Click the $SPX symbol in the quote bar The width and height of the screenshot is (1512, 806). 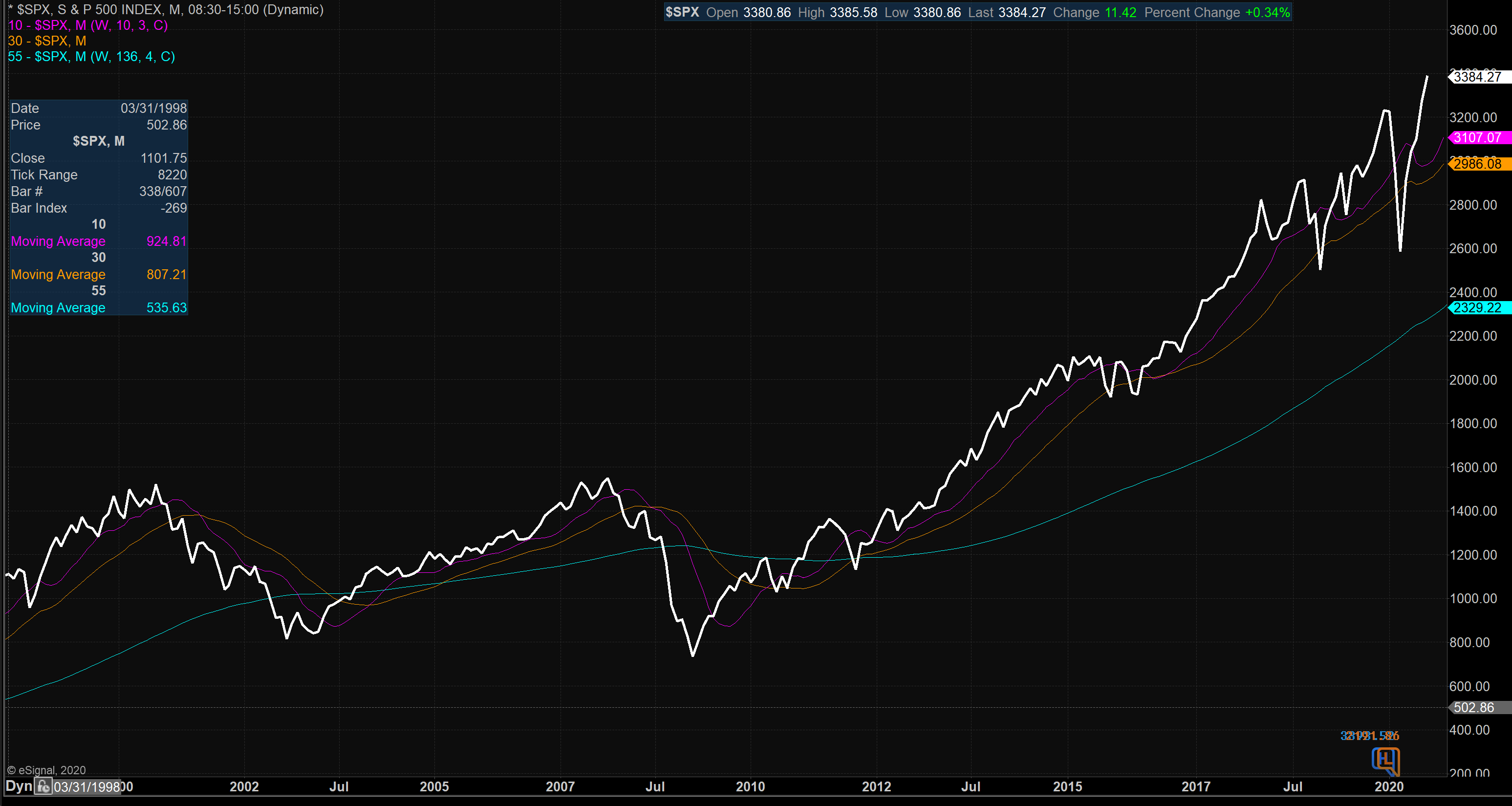pos(682,12)
